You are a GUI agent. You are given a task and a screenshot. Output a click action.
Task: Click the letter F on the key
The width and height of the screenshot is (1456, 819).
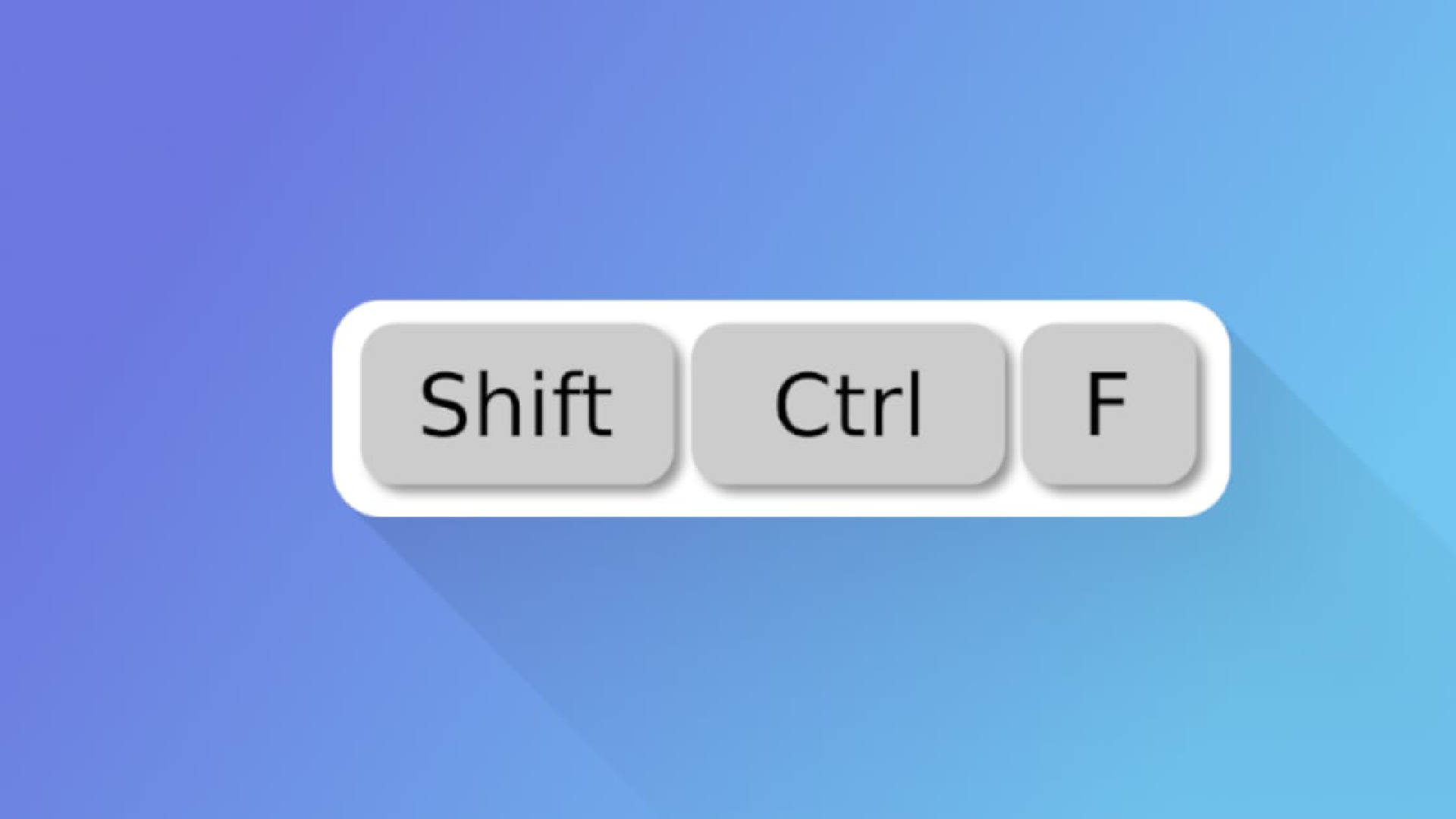pyautogui.click(x=1106, y=404)
